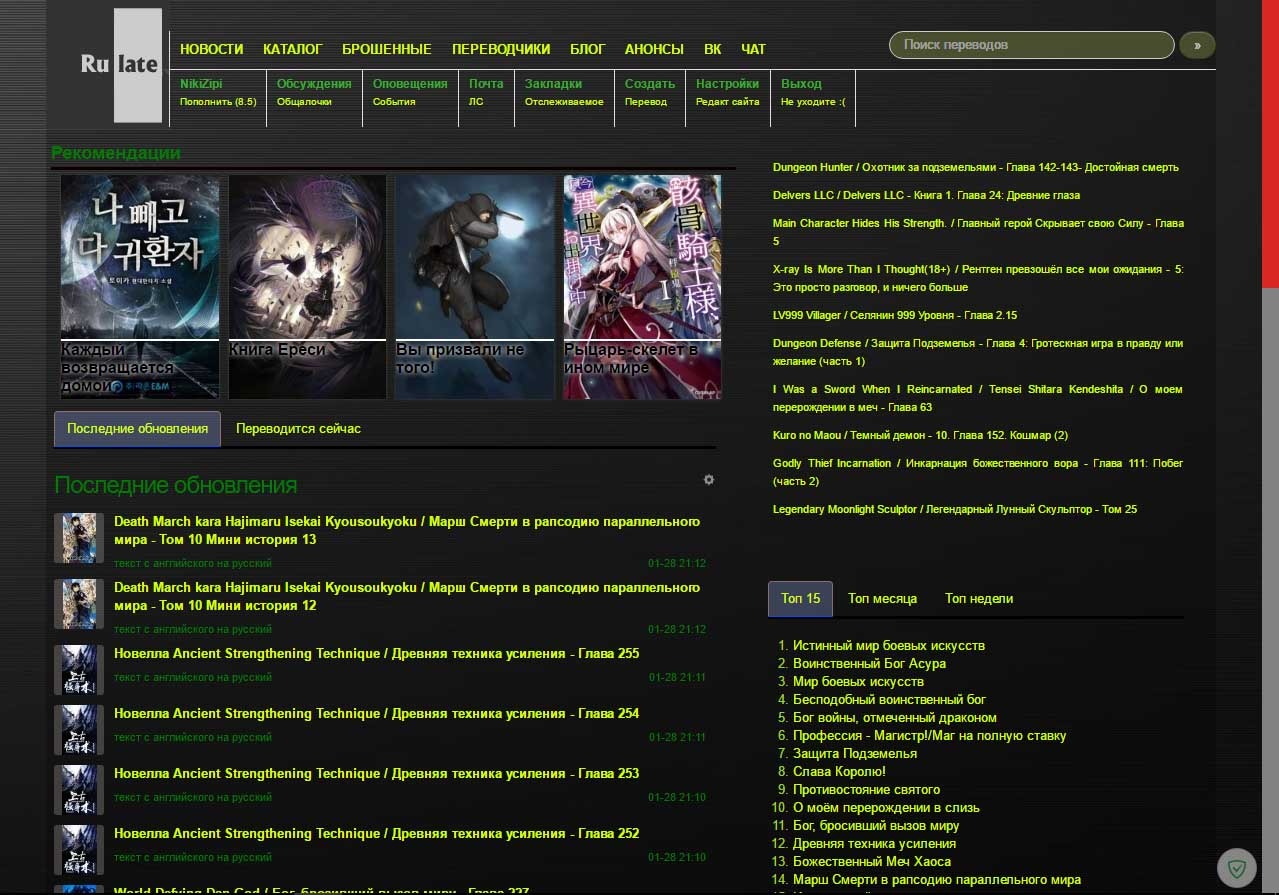Open cover icon for Death March Мини история 13

pos(79,538)
